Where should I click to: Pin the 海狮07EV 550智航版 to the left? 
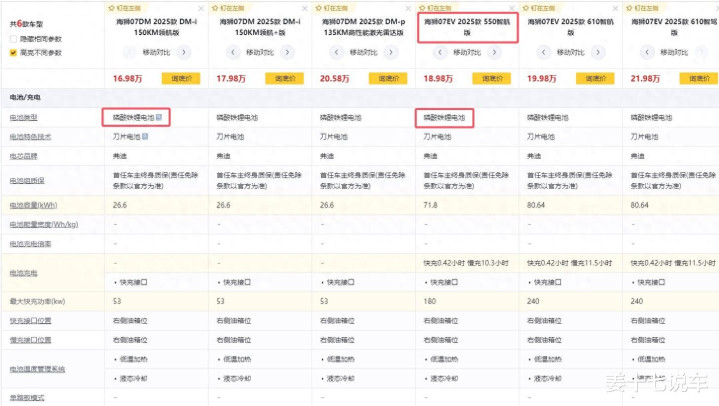click(x=432, y=6)
